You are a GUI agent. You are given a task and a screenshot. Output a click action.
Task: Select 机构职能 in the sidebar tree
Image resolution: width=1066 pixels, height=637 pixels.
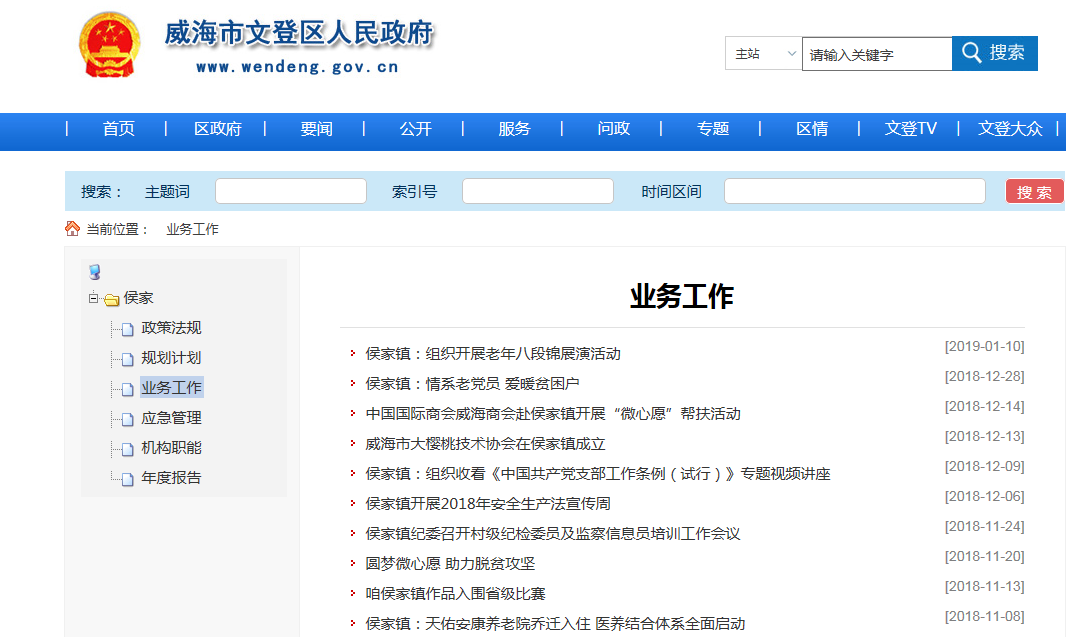pyautogui.click(x=171, y=448)
